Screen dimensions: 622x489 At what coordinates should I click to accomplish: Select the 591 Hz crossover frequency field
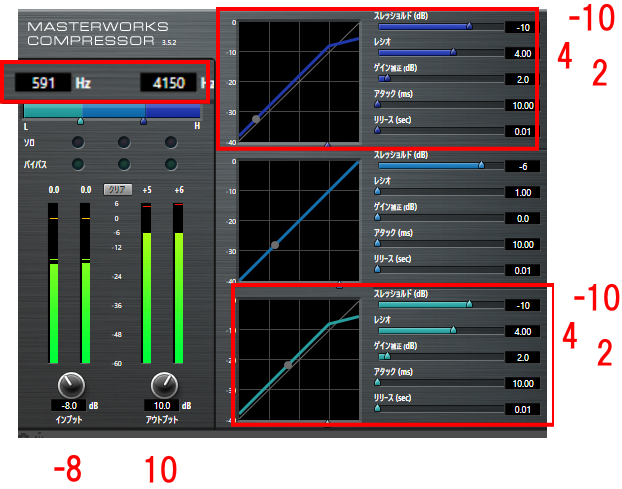[43, 82]
